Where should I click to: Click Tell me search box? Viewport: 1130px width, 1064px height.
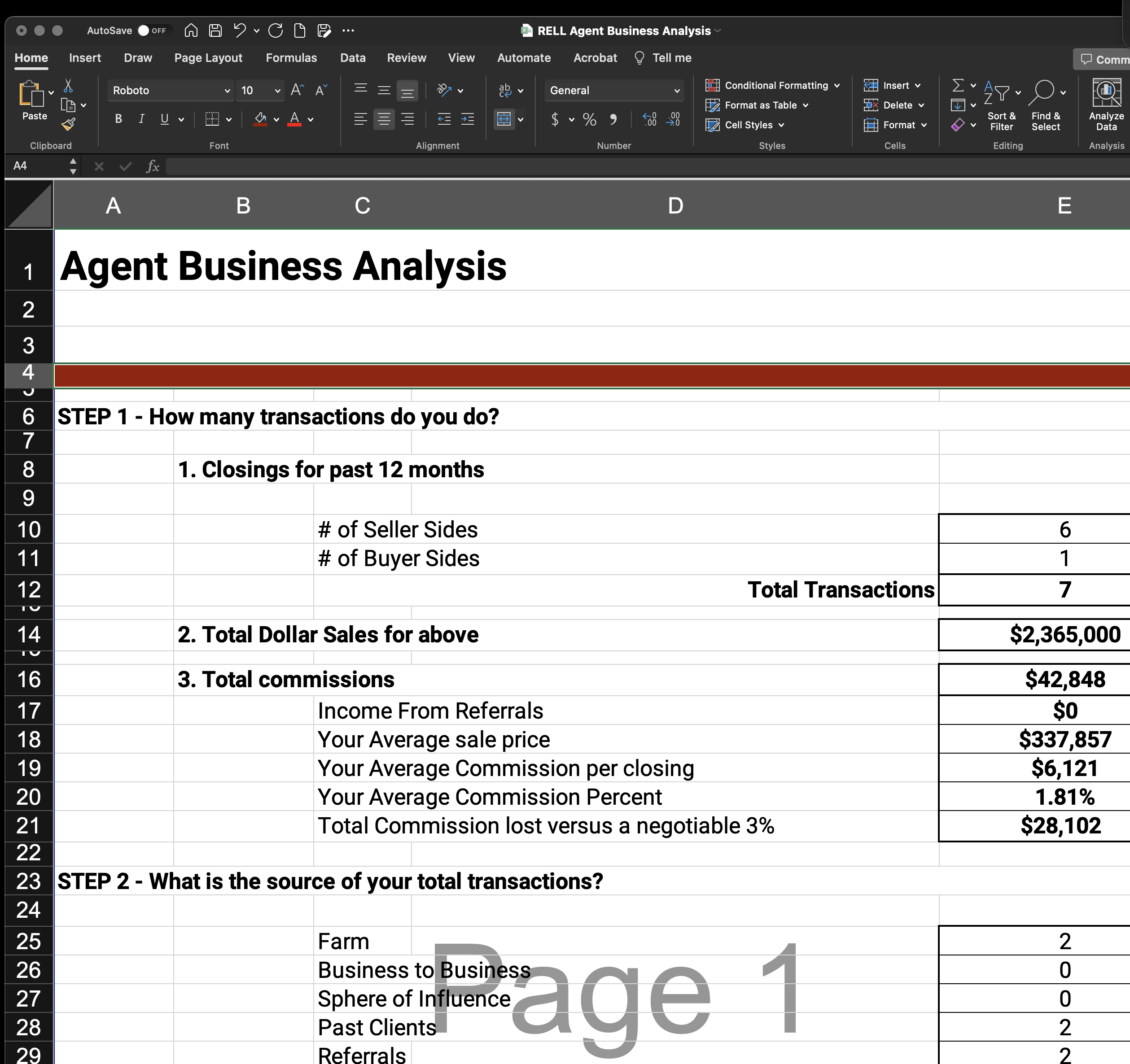point(663,58)
